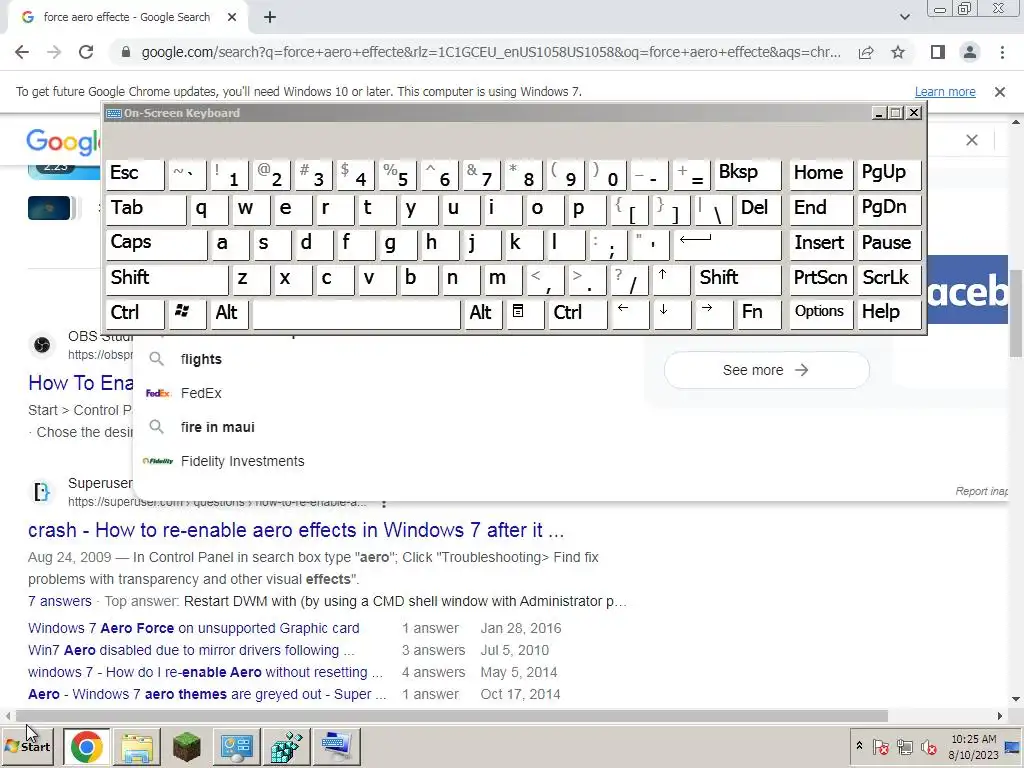The width and height of the screenshot is (1024, 768).
Task: Open Win7 Aero disabled due to mirror drivers link
Action: tap(191, 650)
